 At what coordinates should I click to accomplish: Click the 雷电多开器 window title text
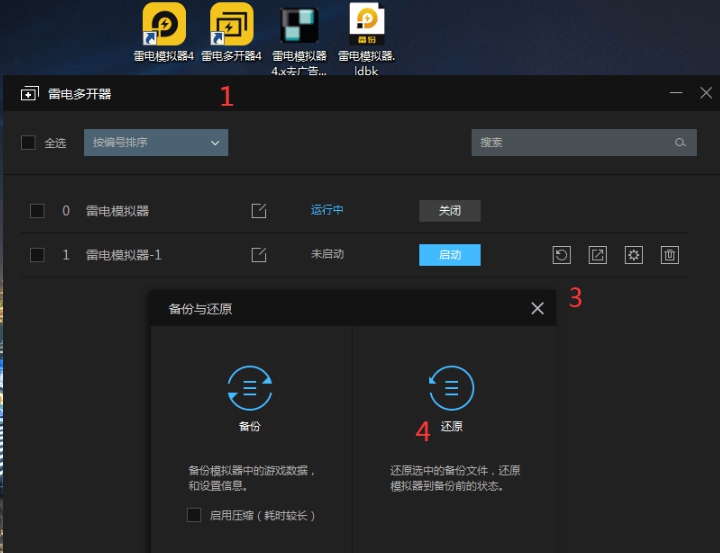point(80,94)
